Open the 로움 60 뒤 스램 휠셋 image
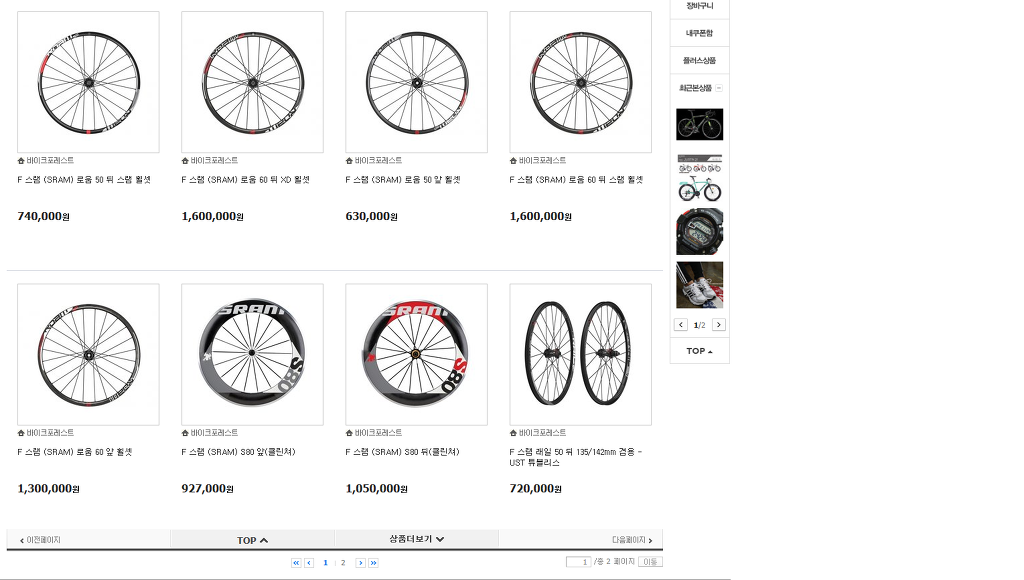This screenshot has height=580, width=1024. (581, 82)
